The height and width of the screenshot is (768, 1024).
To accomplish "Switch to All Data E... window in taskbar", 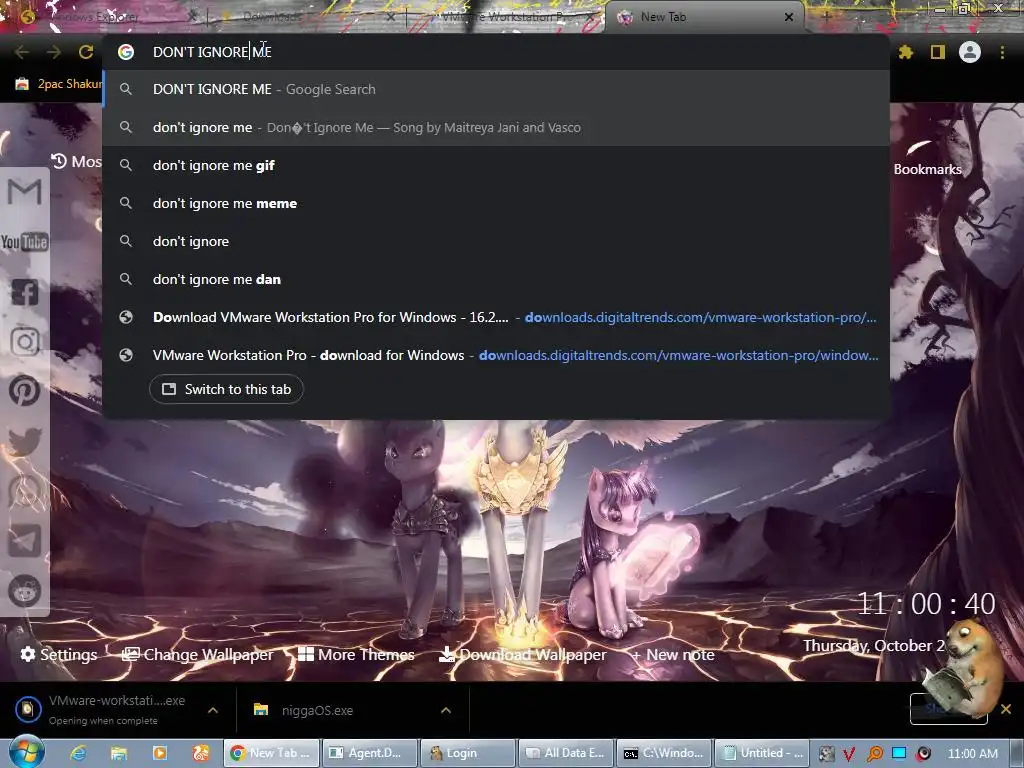I will click(x=566, y=753).
